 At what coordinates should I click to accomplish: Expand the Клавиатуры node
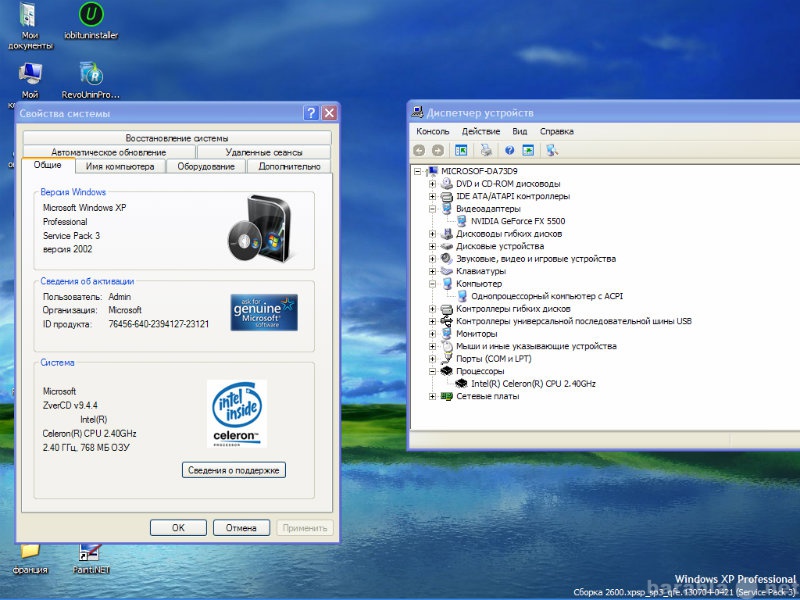(x=432, y=271)
